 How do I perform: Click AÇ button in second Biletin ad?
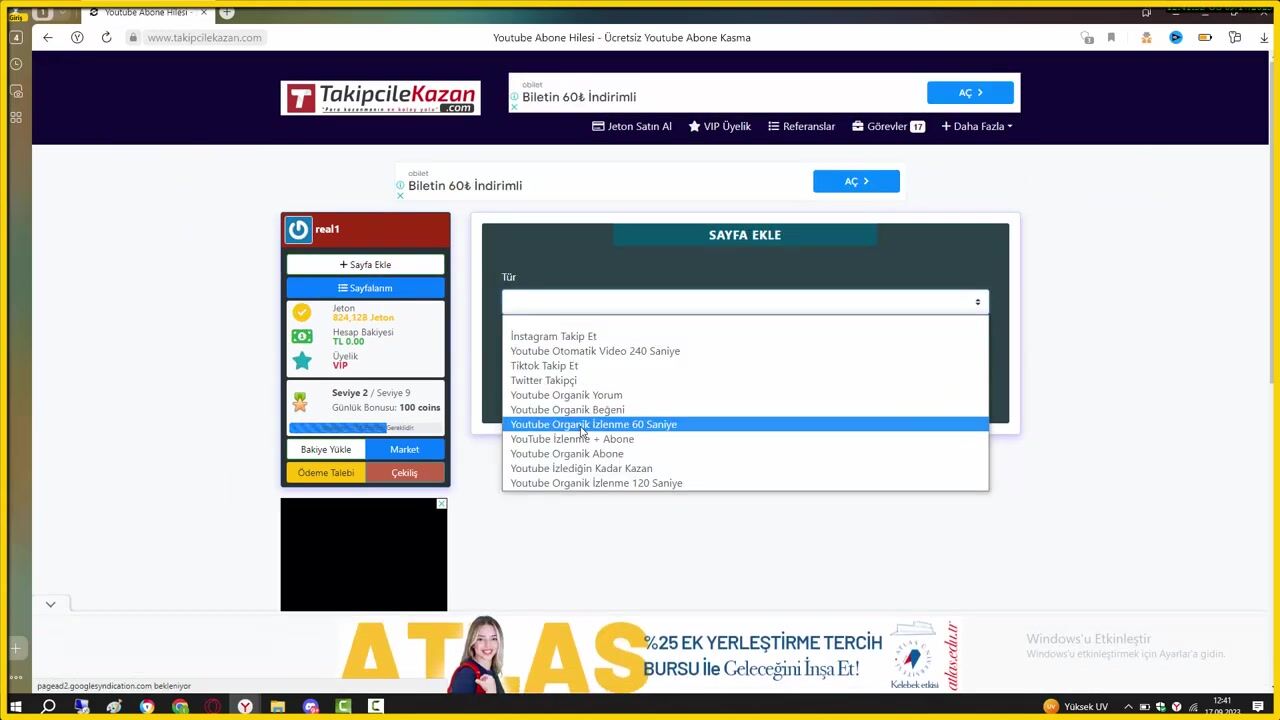pyautogui.click(x=856, y=181)
